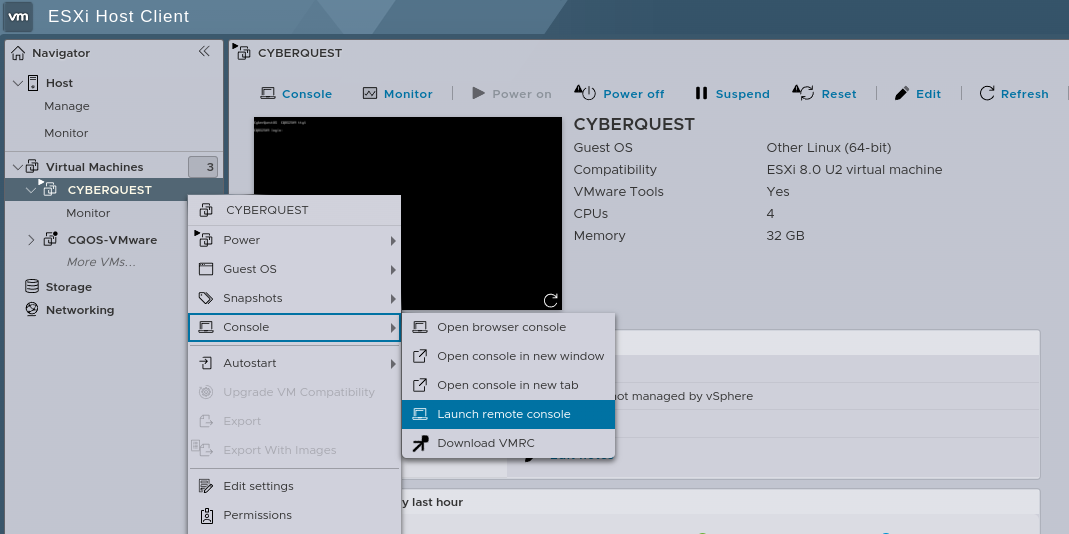This screenshot has height=534, width=1069.
Task: Click the Console toolbar button
Action: [x=296, y=94]
